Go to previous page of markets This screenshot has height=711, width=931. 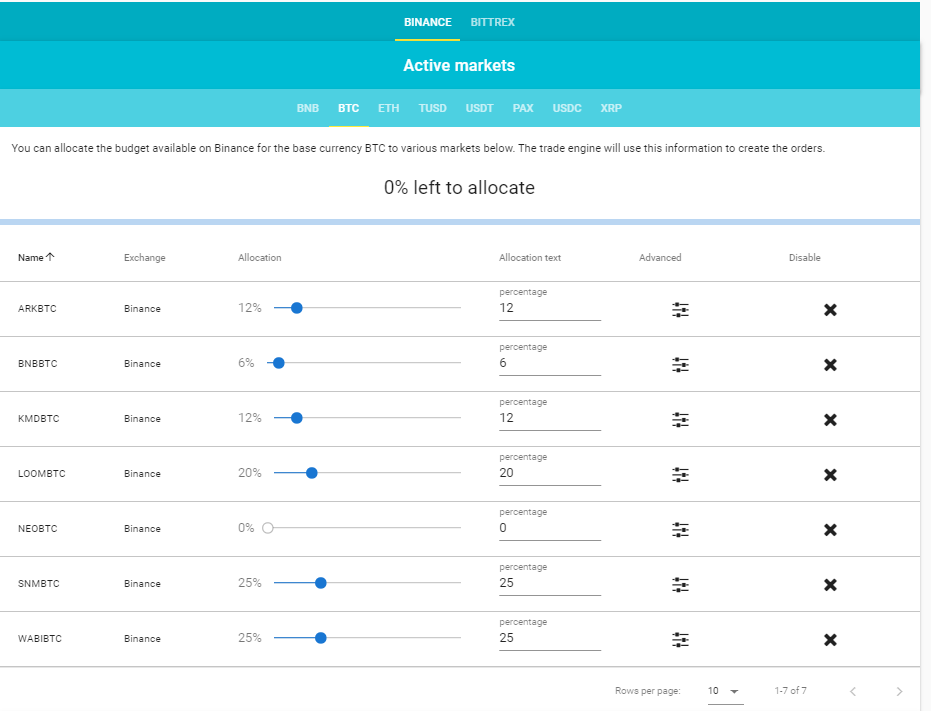click(853, 691)
